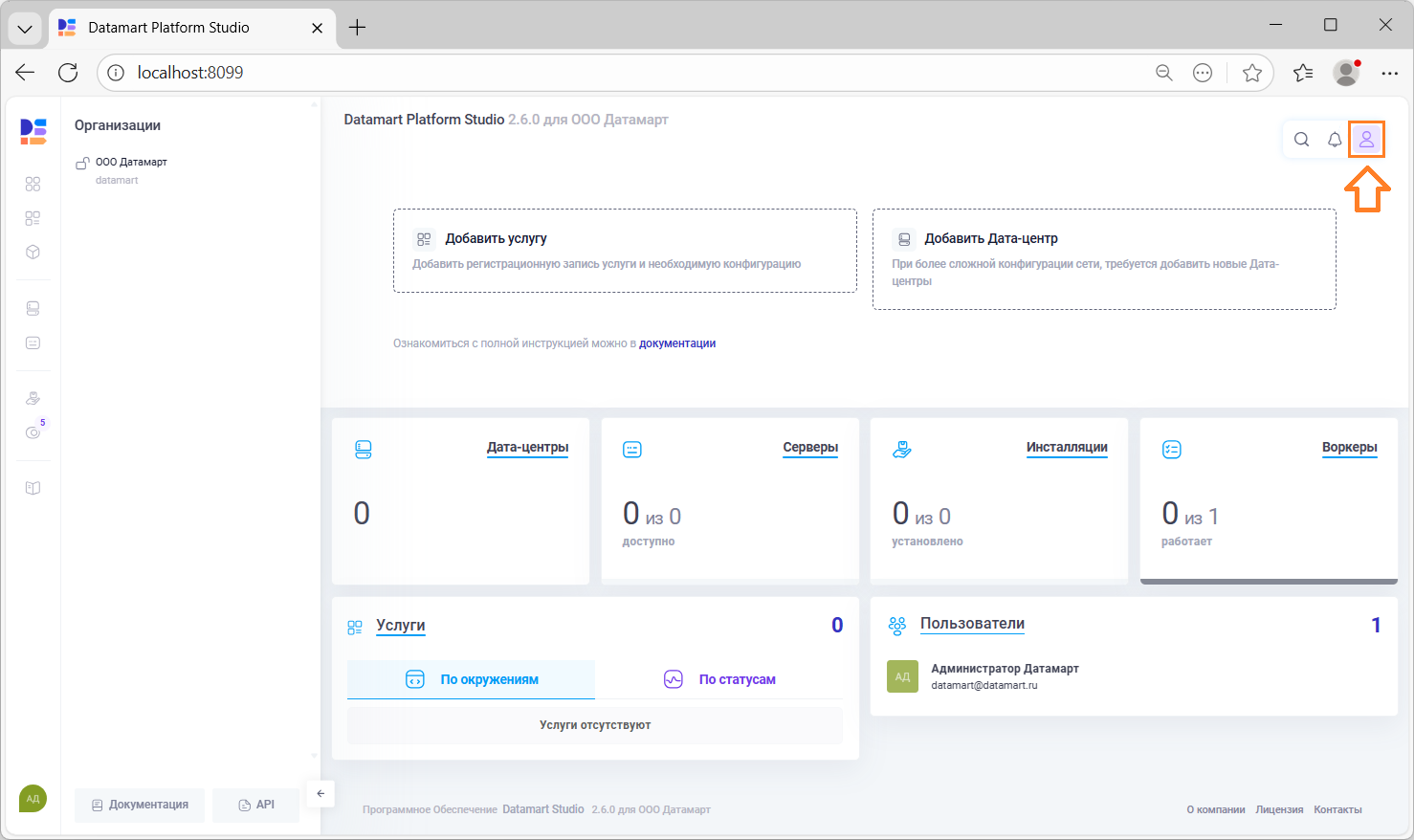Click Администратор Датамарт user name
This screenshot has height=840, width=1414.
[1005, 669]
